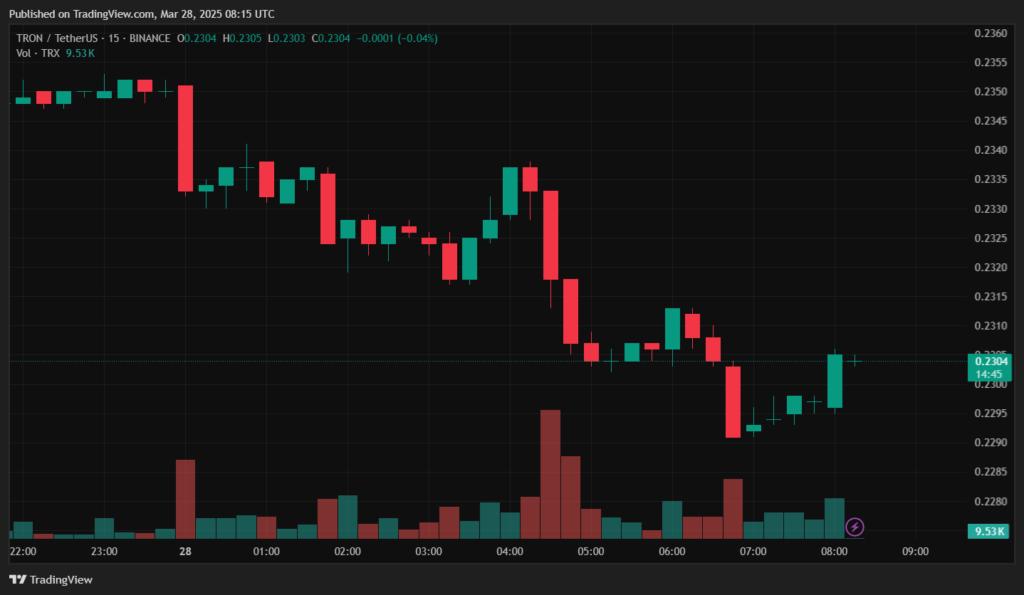1024x595 pixels.
Task: Click the 09:00 time axis label
Action: pyautogui.click(x=916, y=550)
